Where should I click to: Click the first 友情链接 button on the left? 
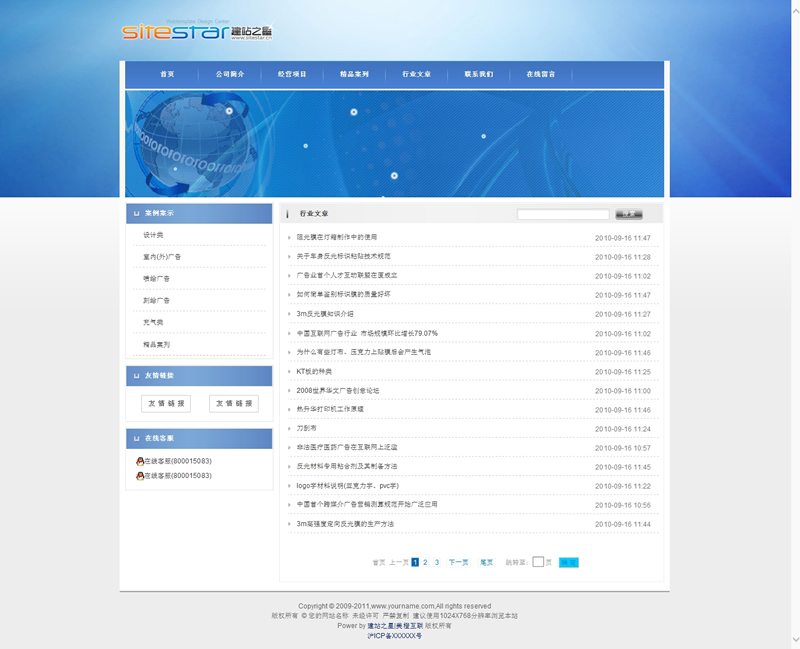coord(166,404)
